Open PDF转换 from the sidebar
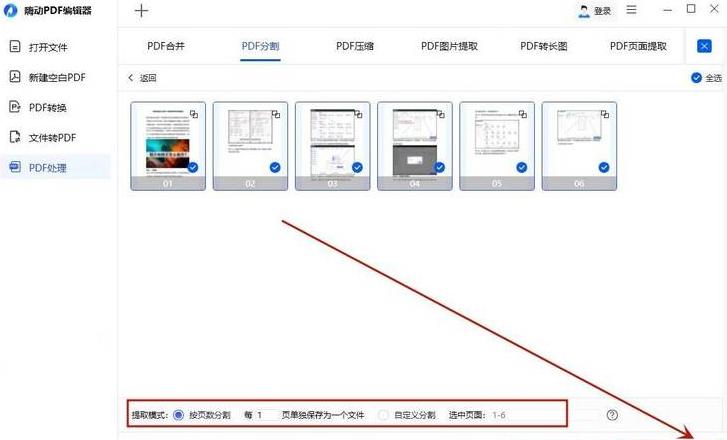 click(x=55, y=107)
